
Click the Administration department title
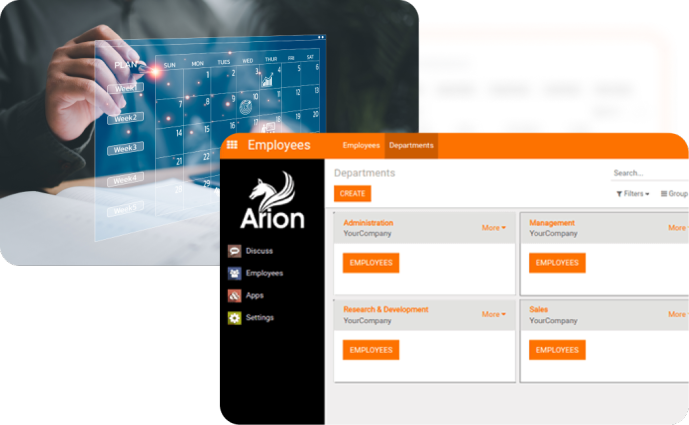(x=368, y=223)
